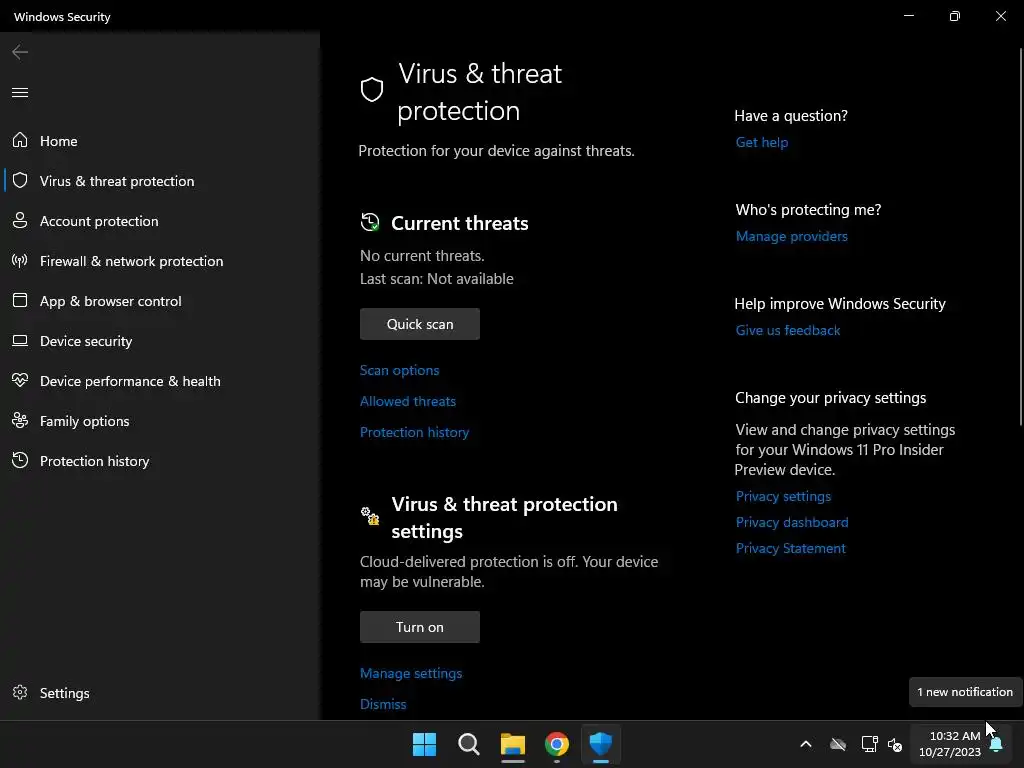Open File Explorer from the taskbar
The image size is (1024, 768).
tap(513, 744)
